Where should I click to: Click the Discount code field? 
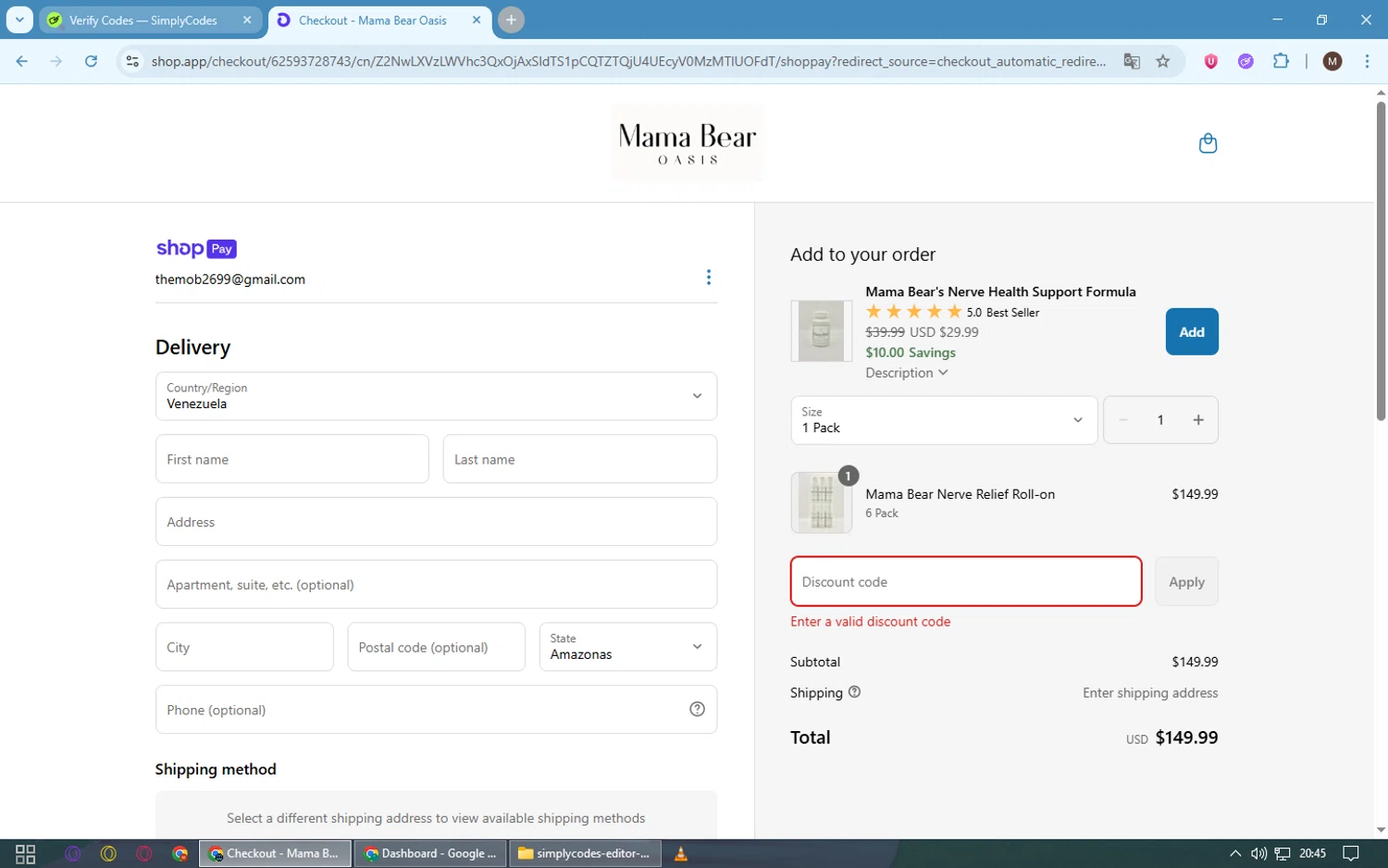point(966,581)
